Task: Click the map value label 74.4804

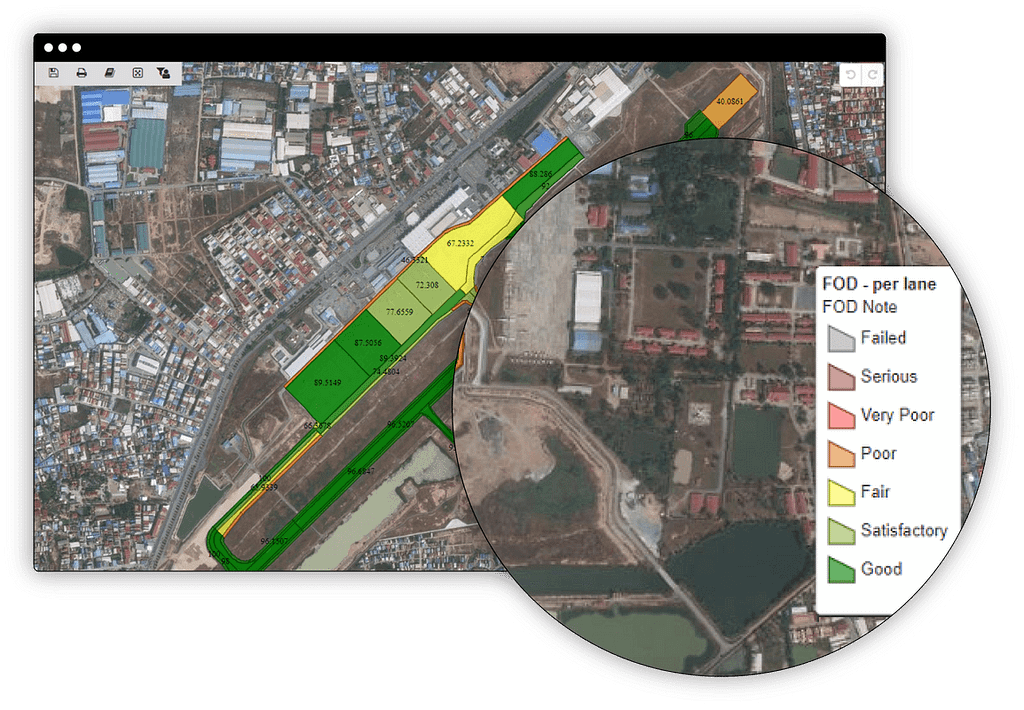Action: click(386, 371)
